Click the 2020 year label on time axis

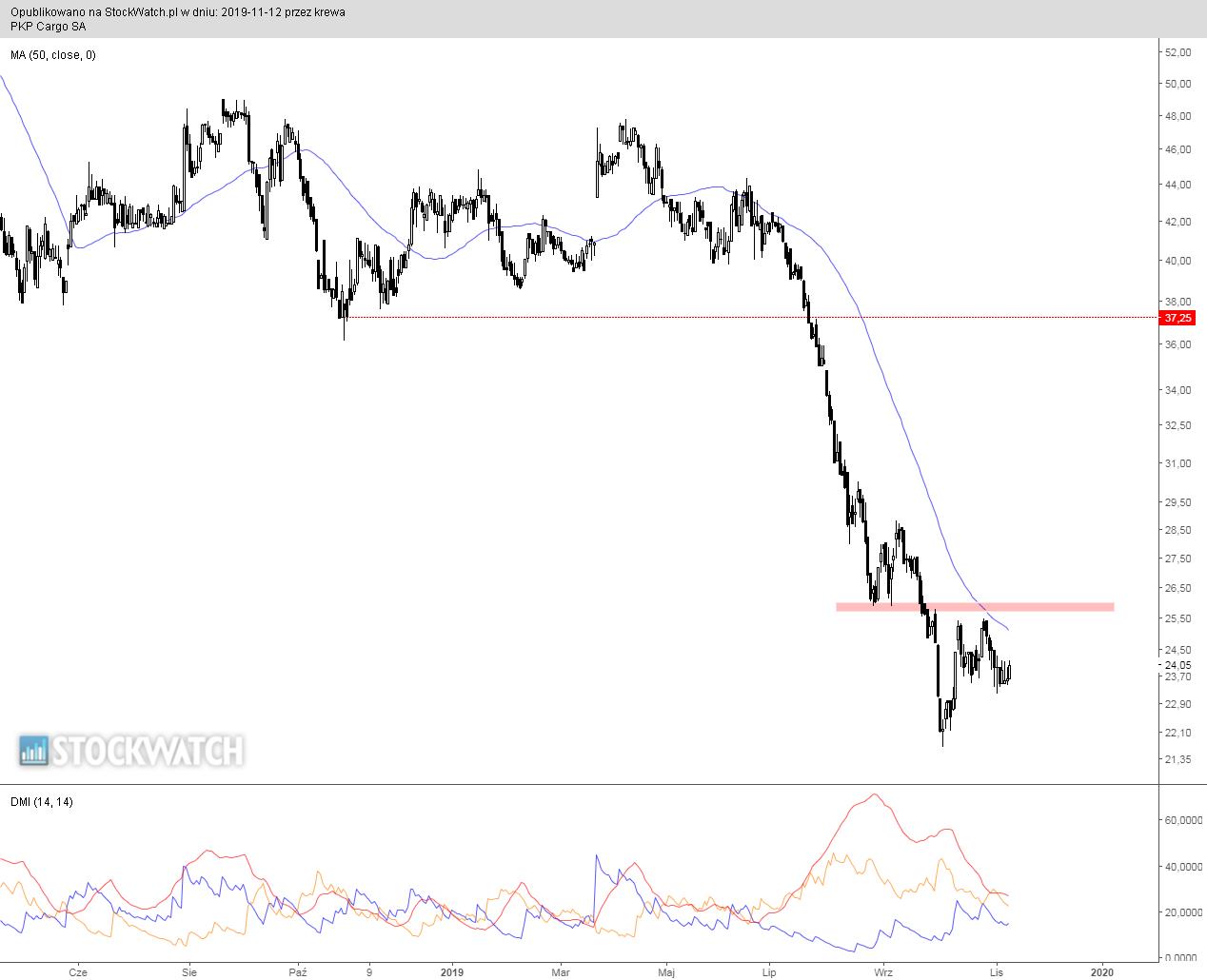1101,972
